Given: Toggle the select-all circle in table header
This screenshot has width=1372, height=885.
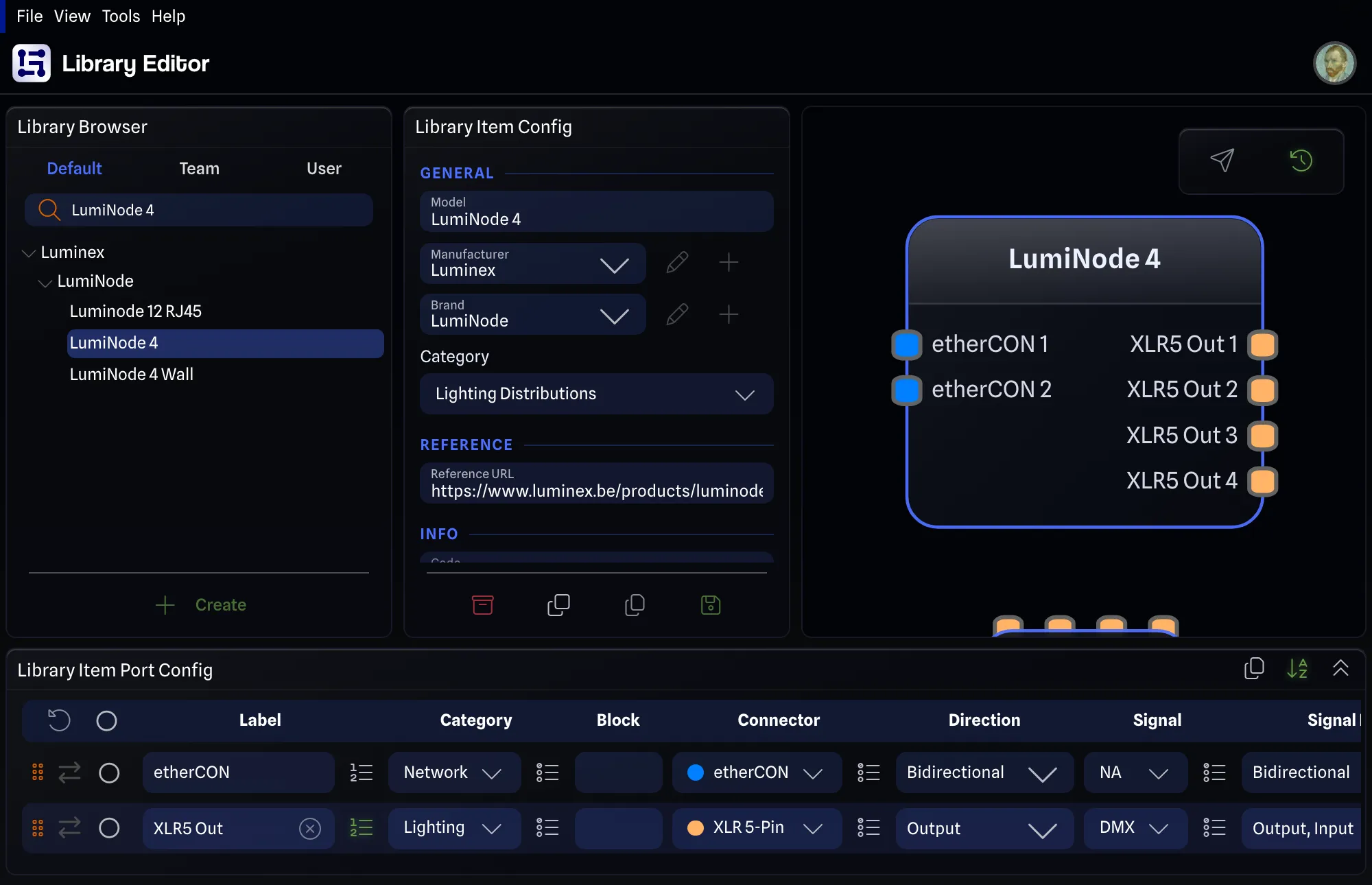Looking at the screenshot, I should 106,721.
